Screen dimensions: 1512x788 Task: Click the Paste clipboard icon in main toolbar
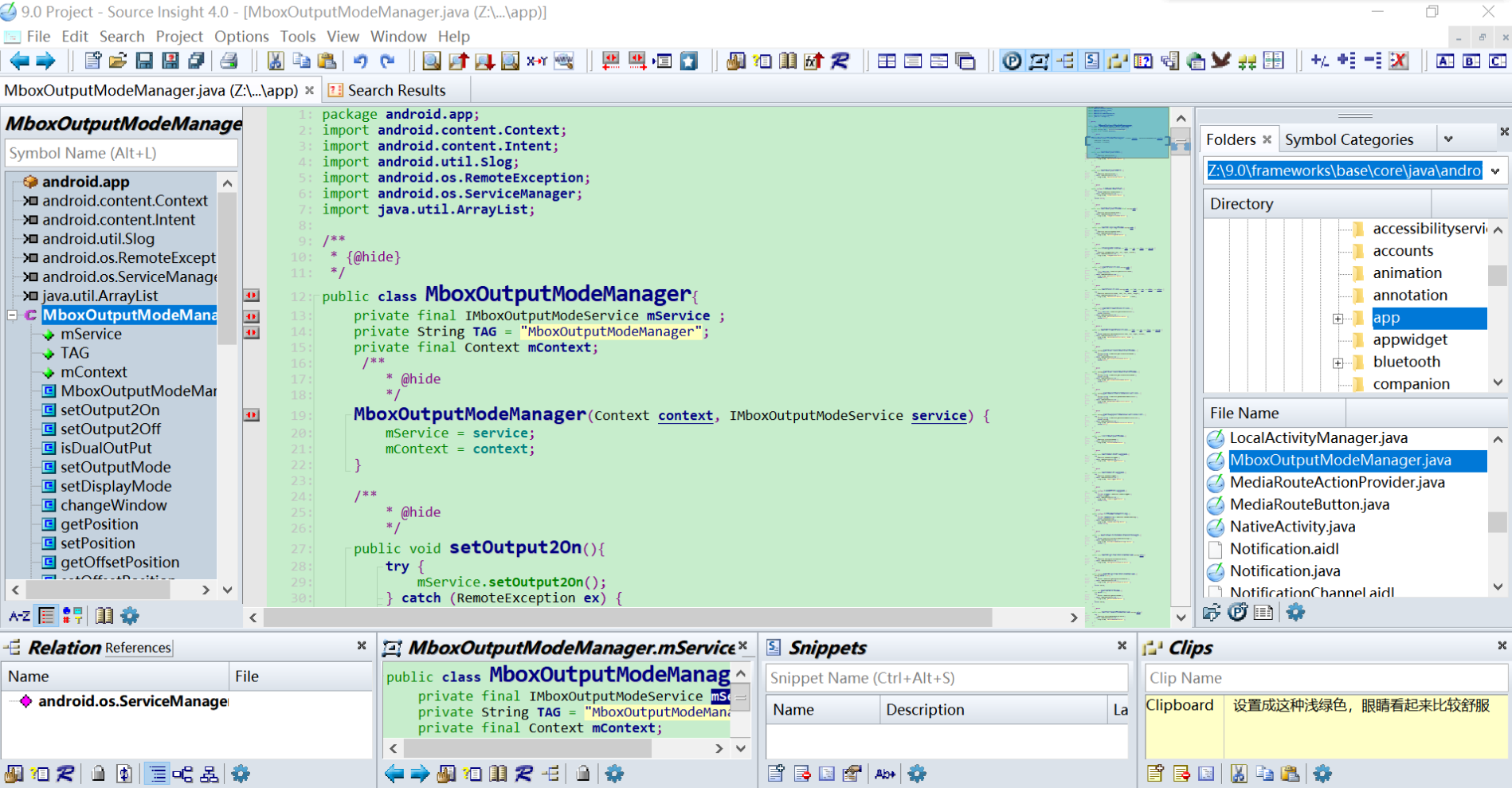click(x=327, y=61)
